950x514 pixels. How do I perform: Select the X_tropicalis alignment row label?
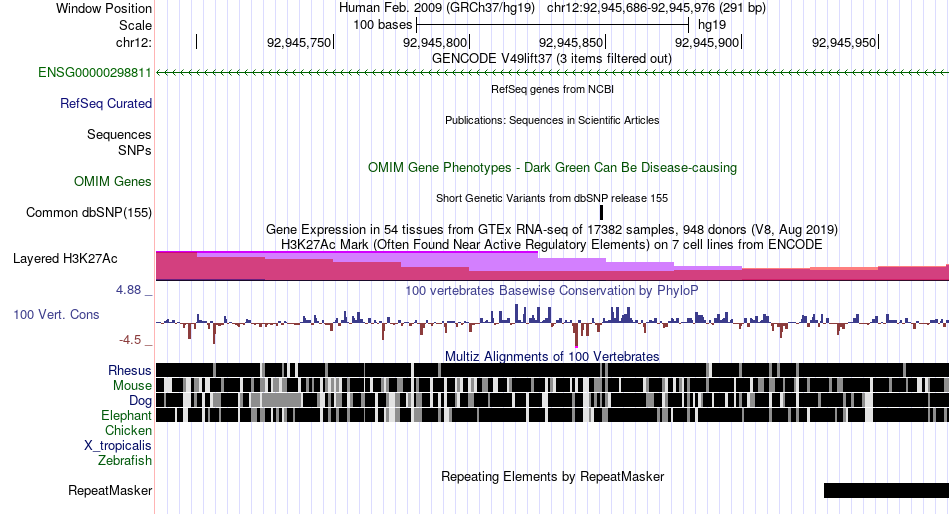118,446
